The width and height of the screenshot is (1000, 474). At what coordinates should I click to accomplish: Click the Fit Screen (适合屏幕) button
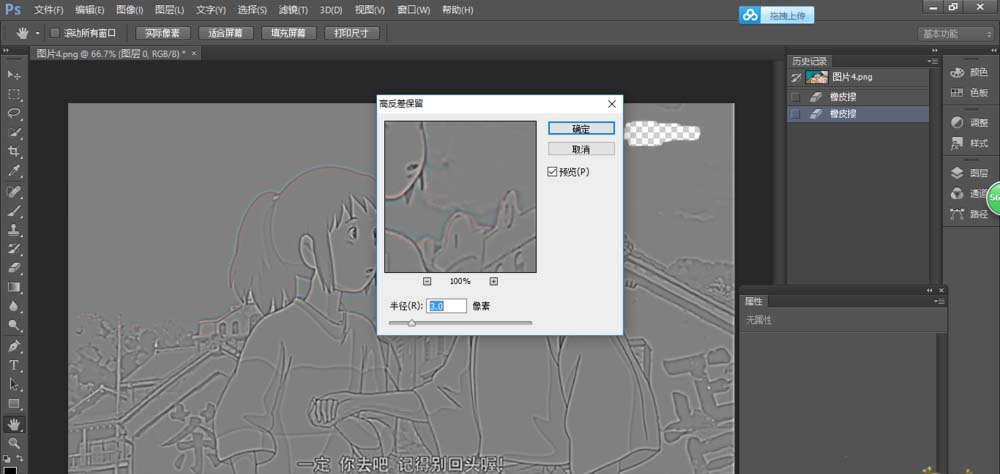tap(225, 33)
